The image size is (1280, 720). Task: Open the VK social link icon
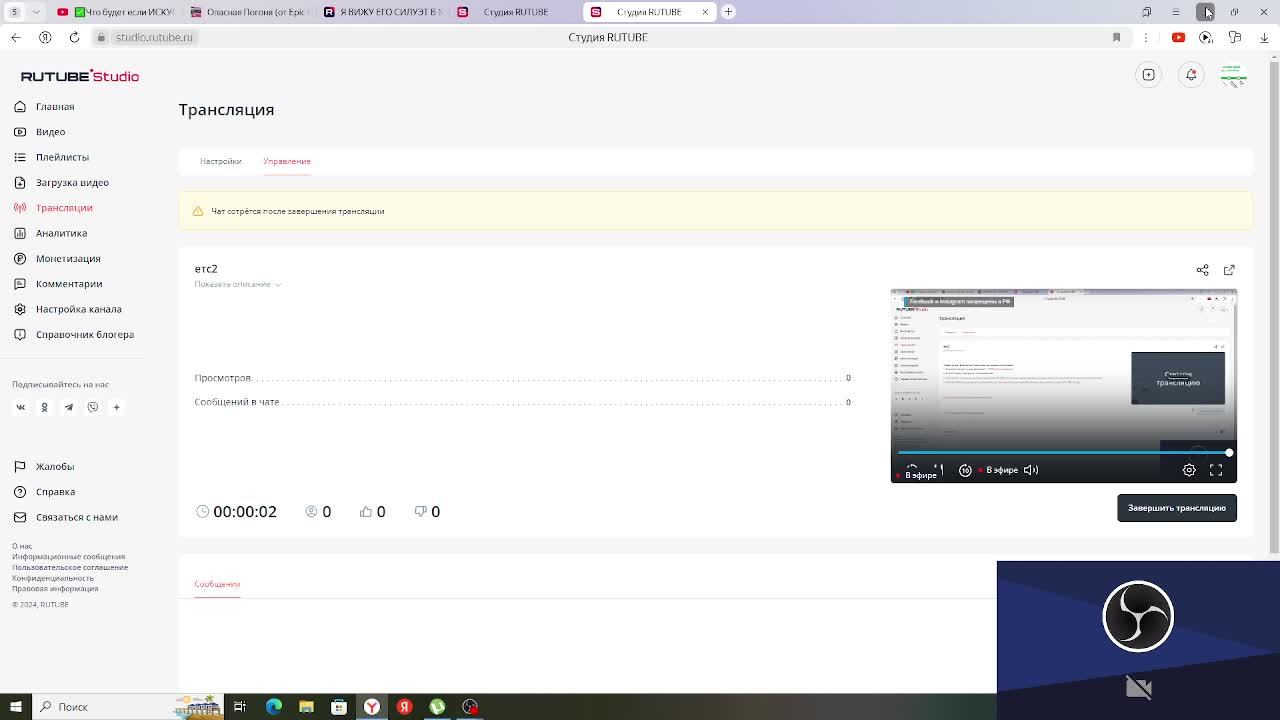[x=20, y=407]
